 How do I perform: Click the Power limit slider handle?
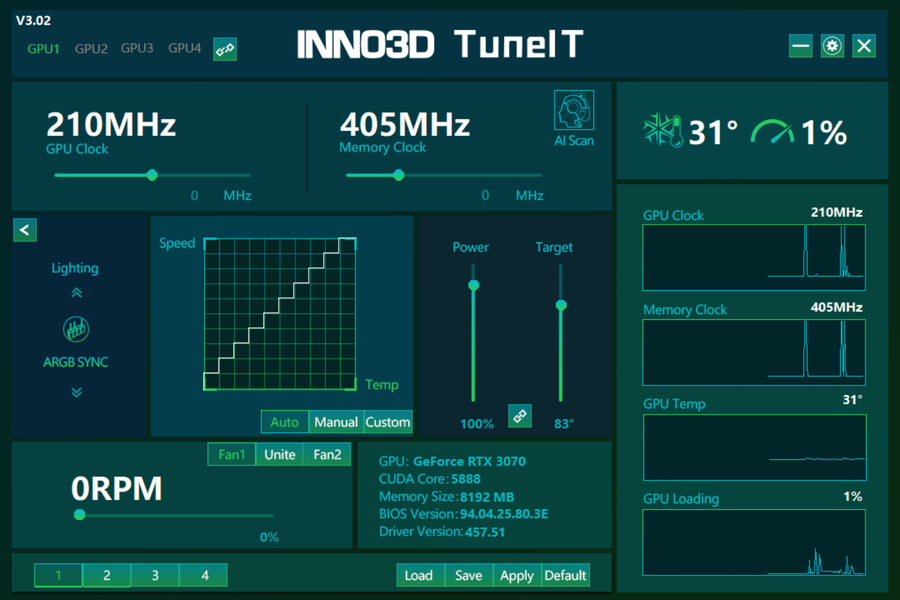tap(474, 285)
